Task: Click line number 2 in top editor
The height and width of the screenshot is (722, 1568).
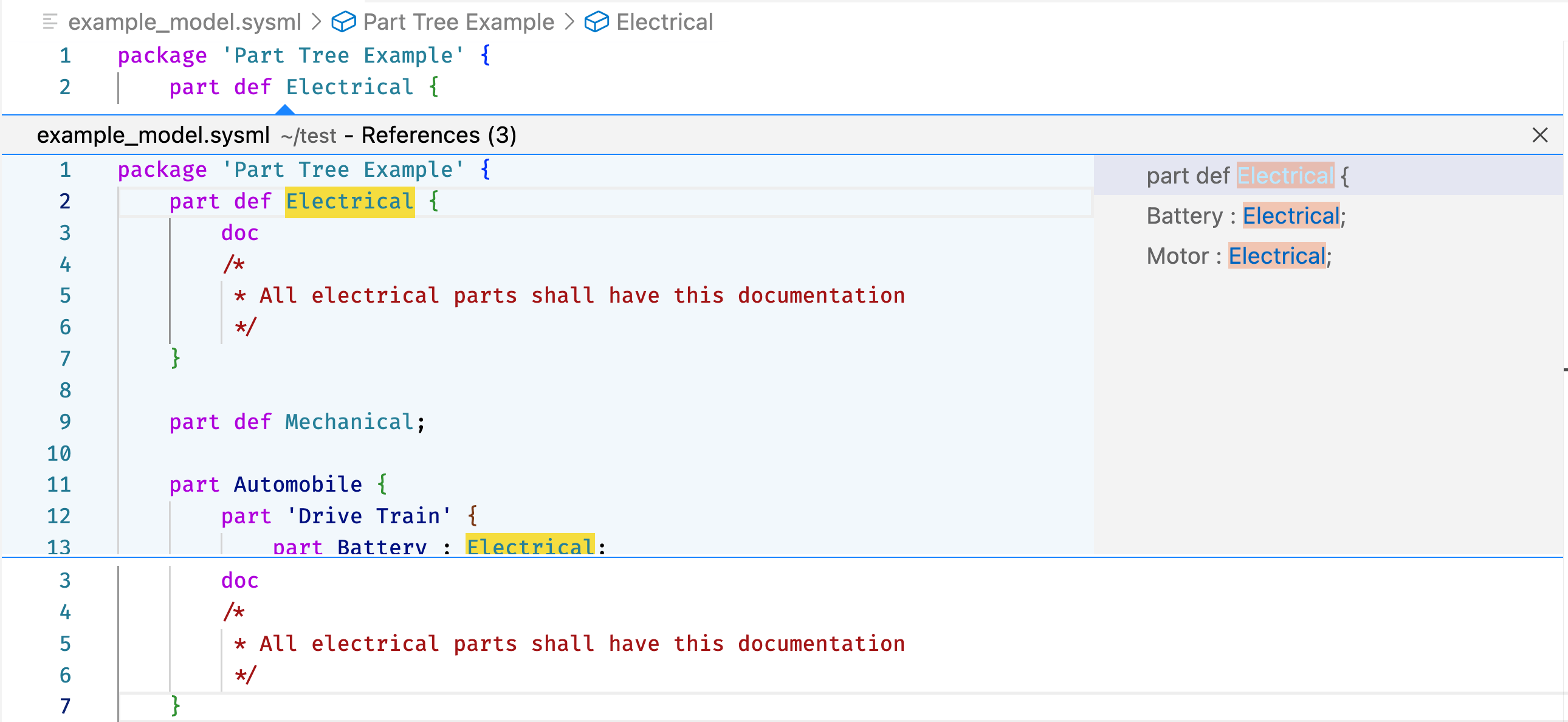Action: coord(64,87)
